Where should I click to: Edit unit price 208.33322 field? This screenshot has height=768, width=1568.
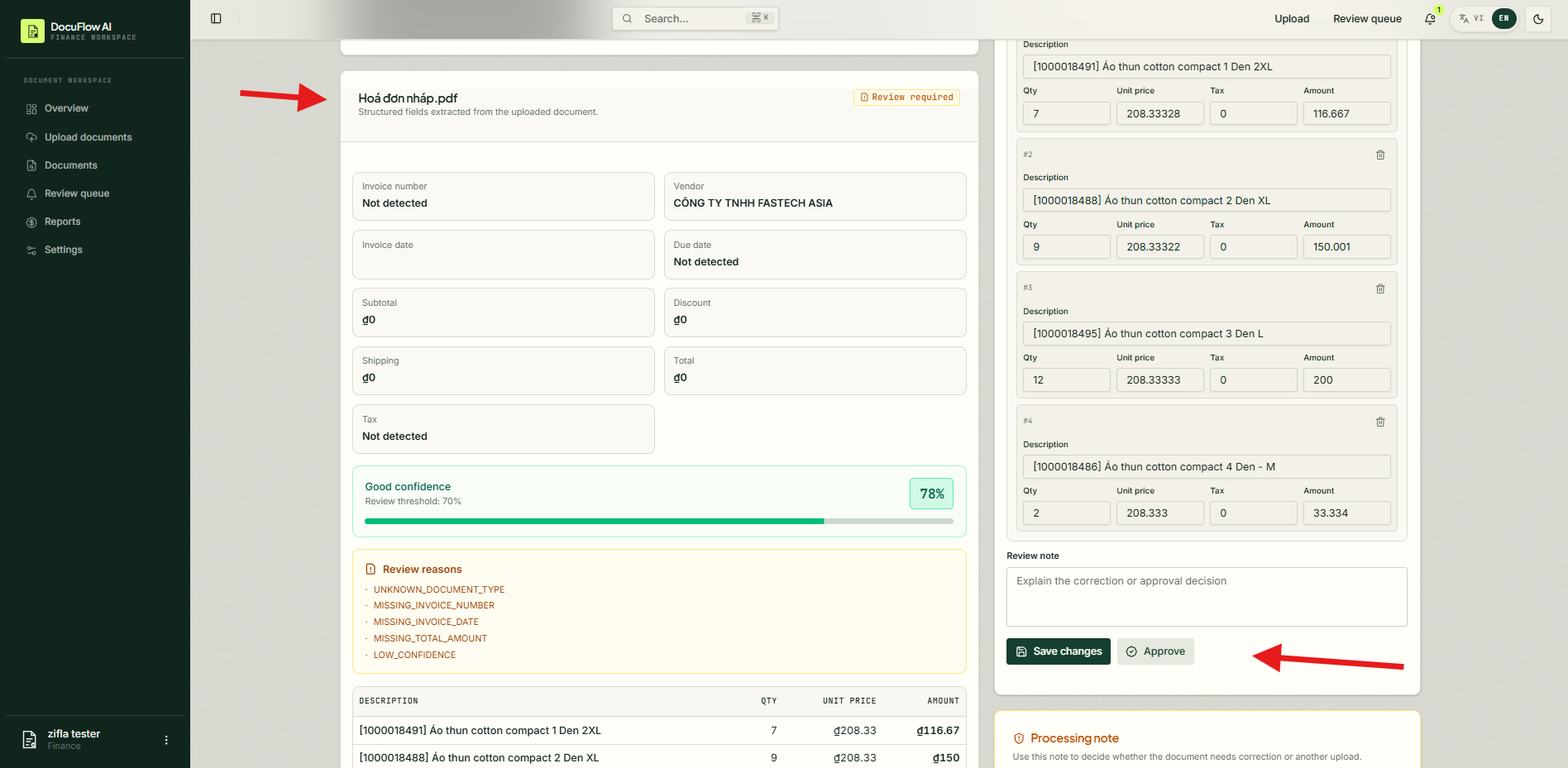click(1160, 246)
